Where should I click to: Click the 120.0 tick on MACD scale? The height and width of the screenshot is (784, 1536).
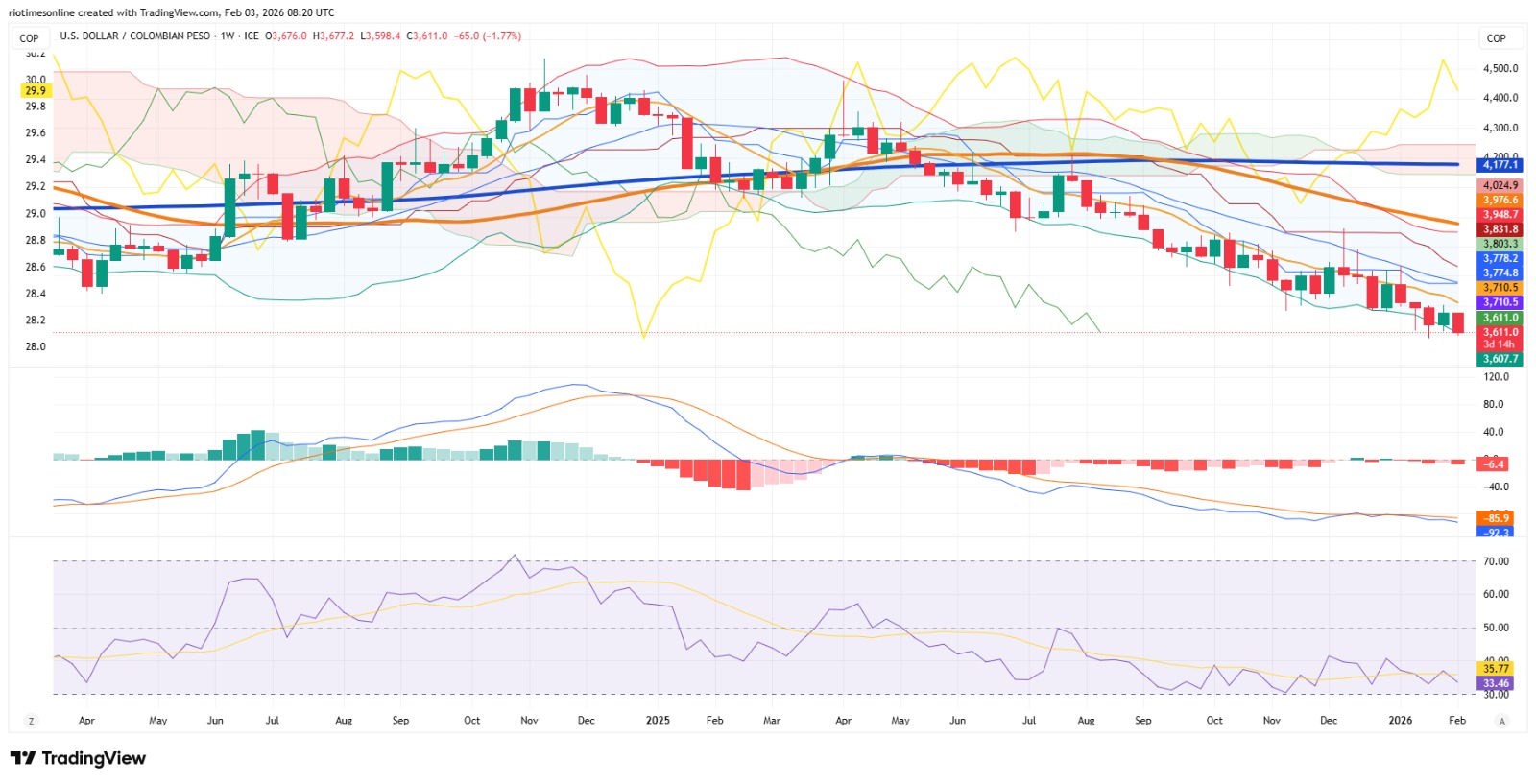click(1497, 377)
